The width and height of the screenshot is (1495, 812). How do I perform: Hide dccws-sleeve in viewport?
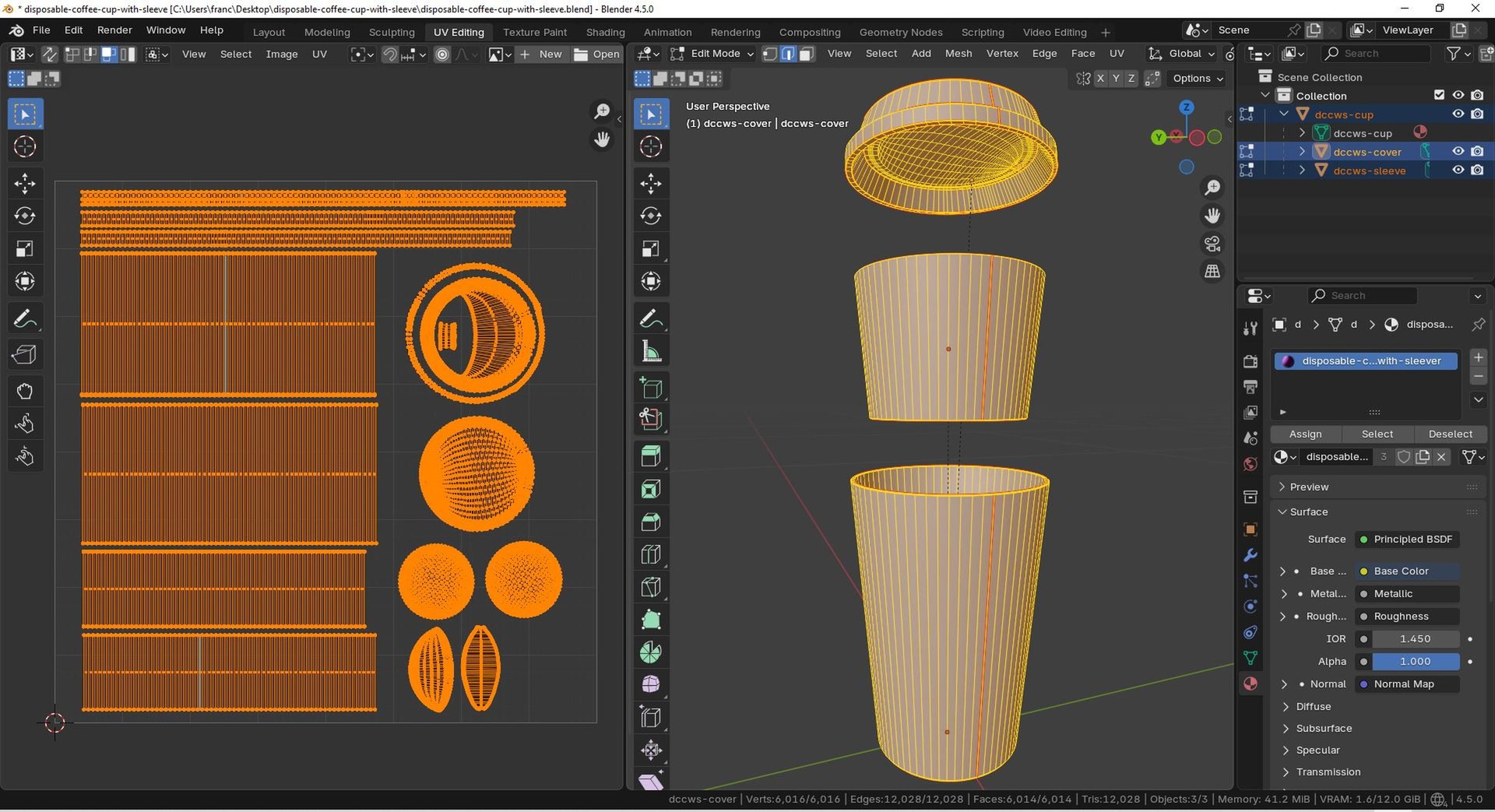click(x=1458, y=170)
